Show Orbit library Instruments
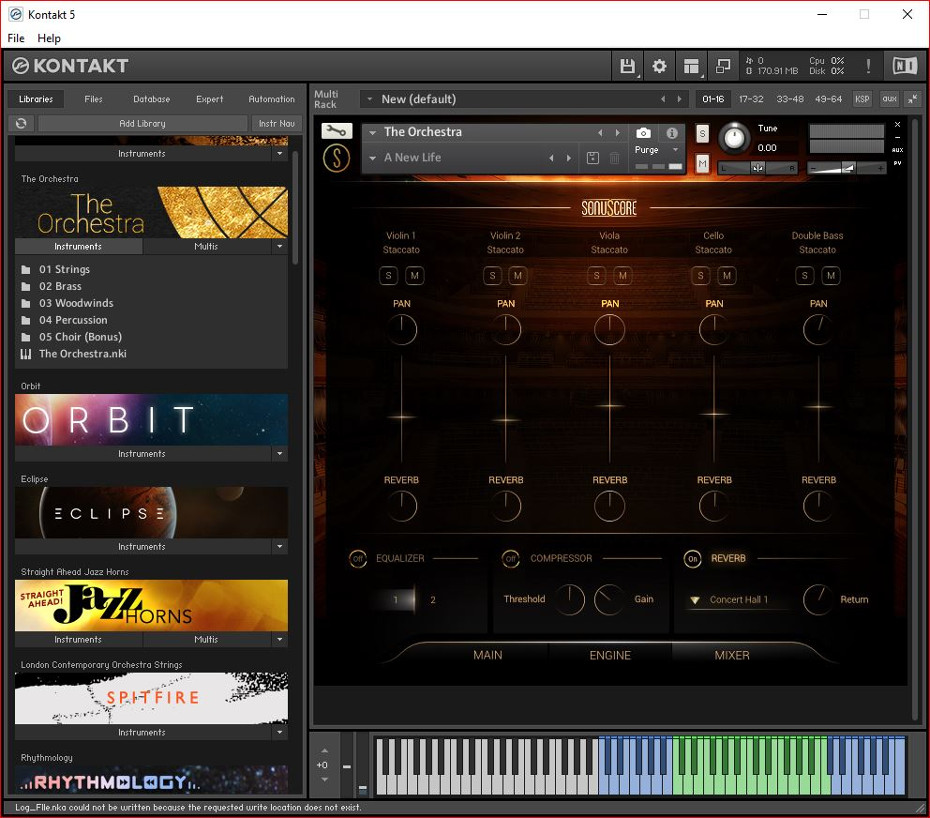Image resolution: width=930 pixels, height=818 pixels. pyautogui.click(x=142, y=454)
